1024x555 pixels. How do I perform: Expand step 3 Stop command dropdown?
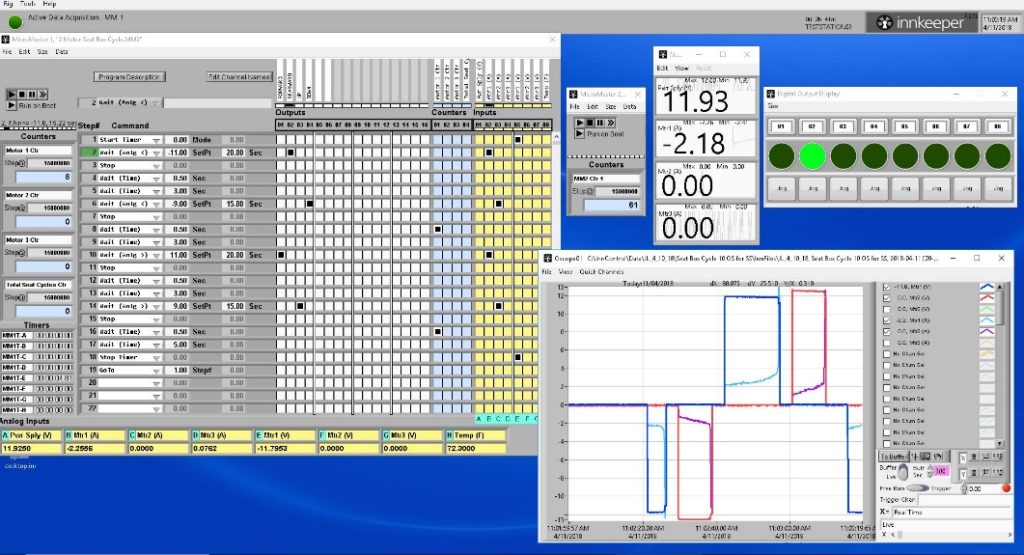(x=156, y=164)
